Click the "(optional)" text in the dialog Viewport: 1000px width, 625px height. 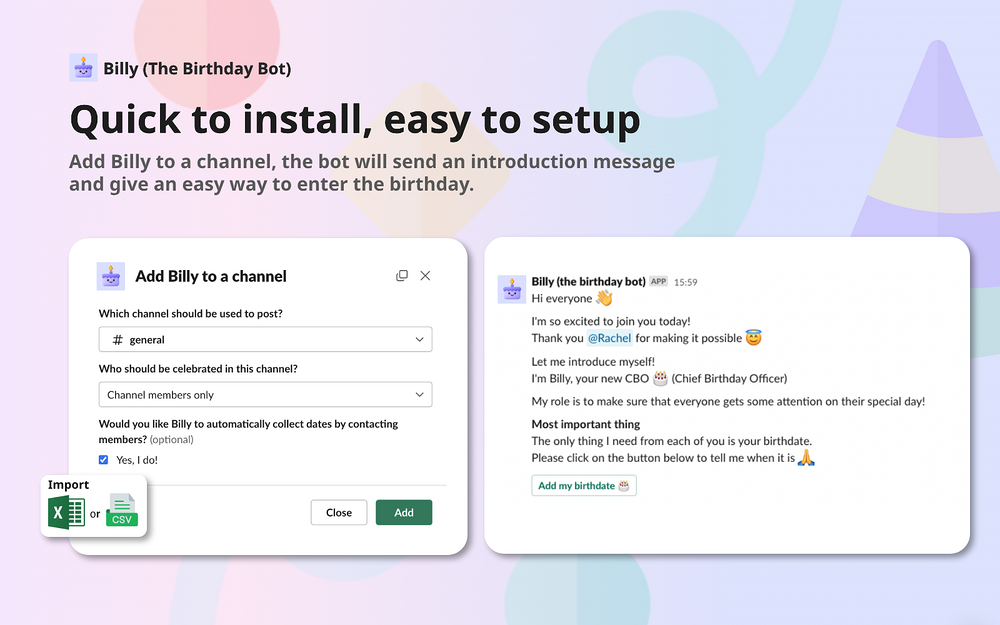coord(172,439)
